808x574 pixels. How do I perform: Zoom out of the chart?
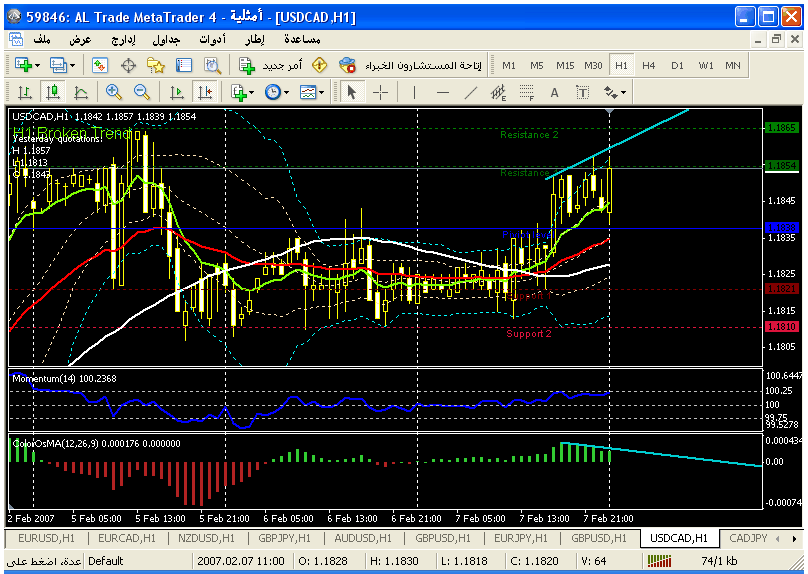141,92
